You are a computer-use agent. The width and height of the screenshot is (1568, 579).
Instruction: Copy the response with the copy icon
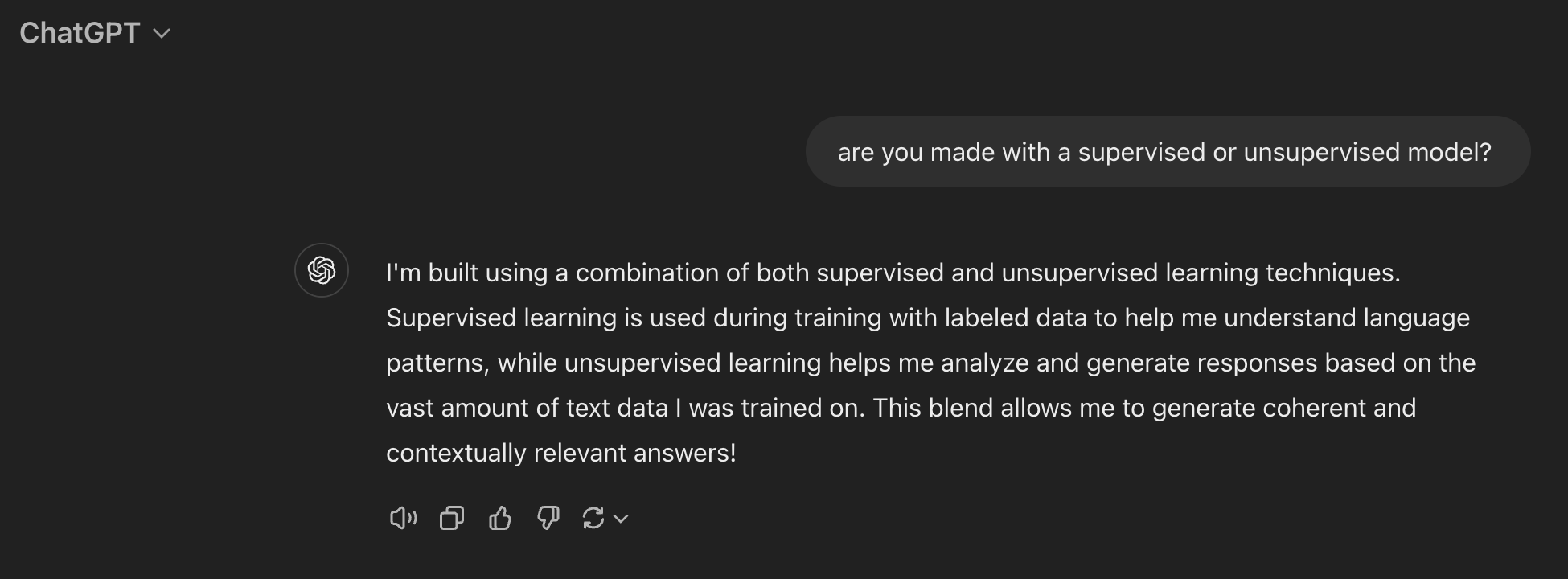tap(452, 519)
